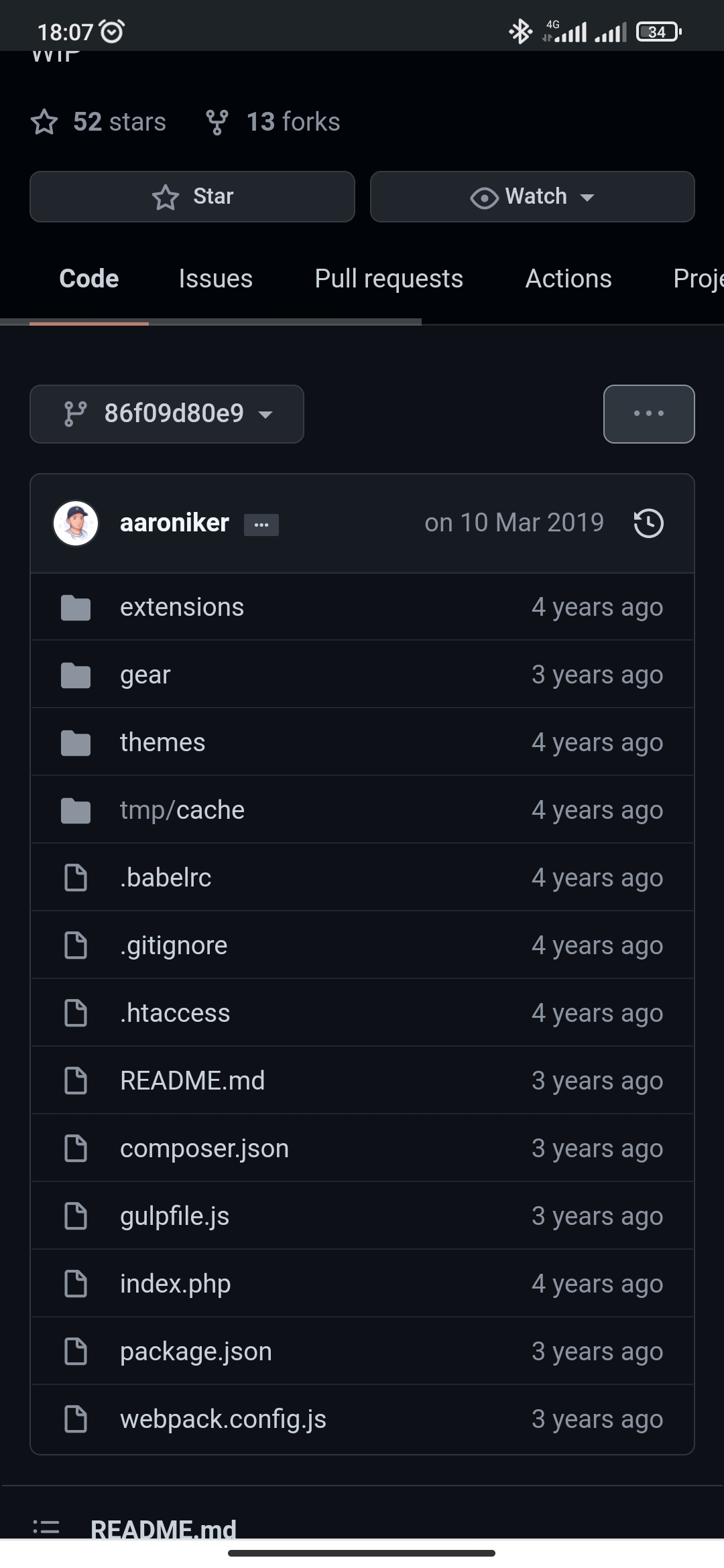This screenshot has width=724, height=1568.
Task: Click the extensions folder icon
Action: click(76, 608)
